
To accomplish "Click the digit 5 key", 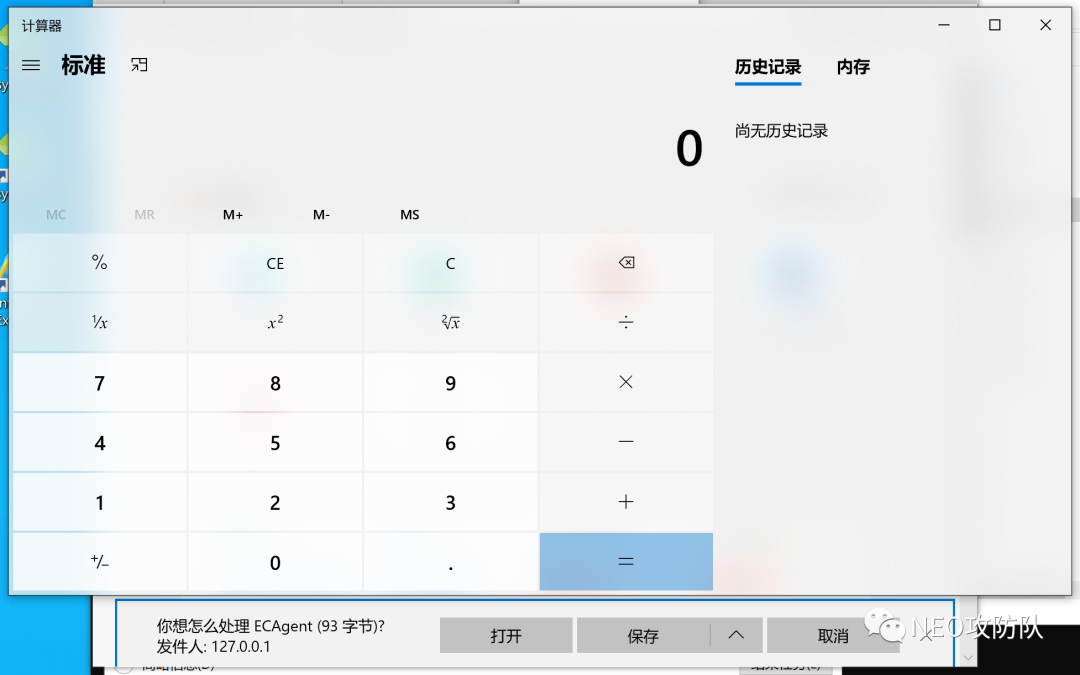I will [x=276, y=442].
